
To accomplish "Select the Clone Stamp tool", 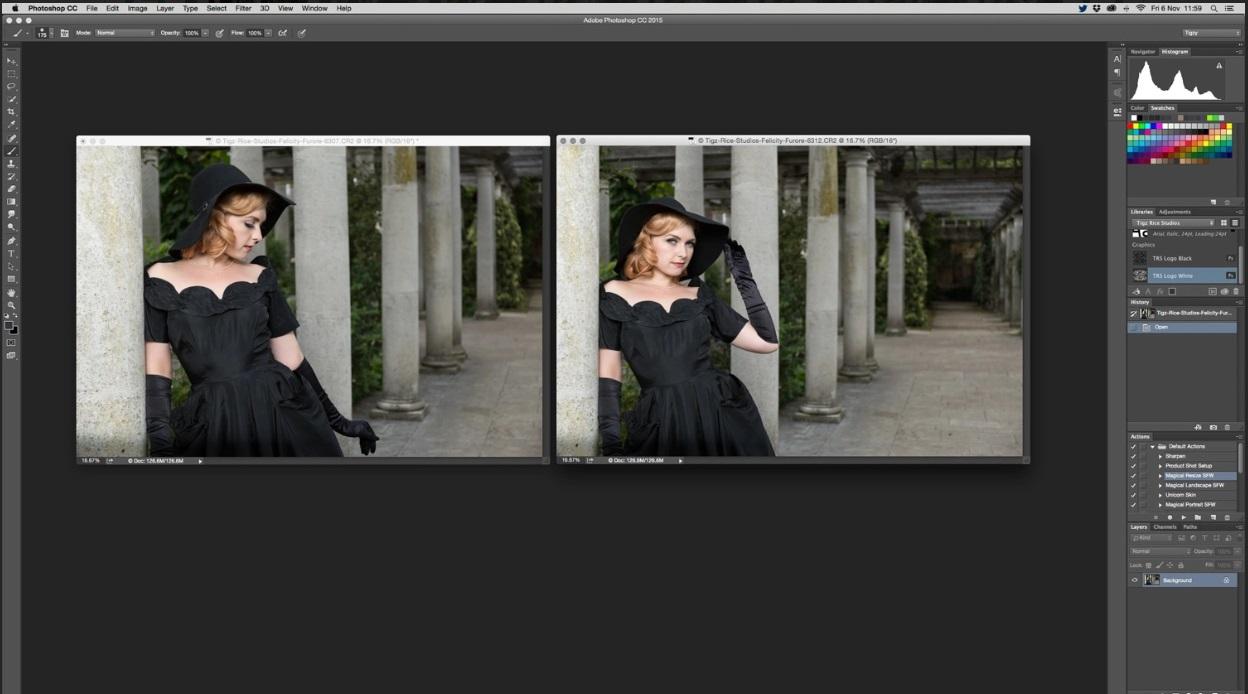I will pyautogui.click(x=12, y=164).
